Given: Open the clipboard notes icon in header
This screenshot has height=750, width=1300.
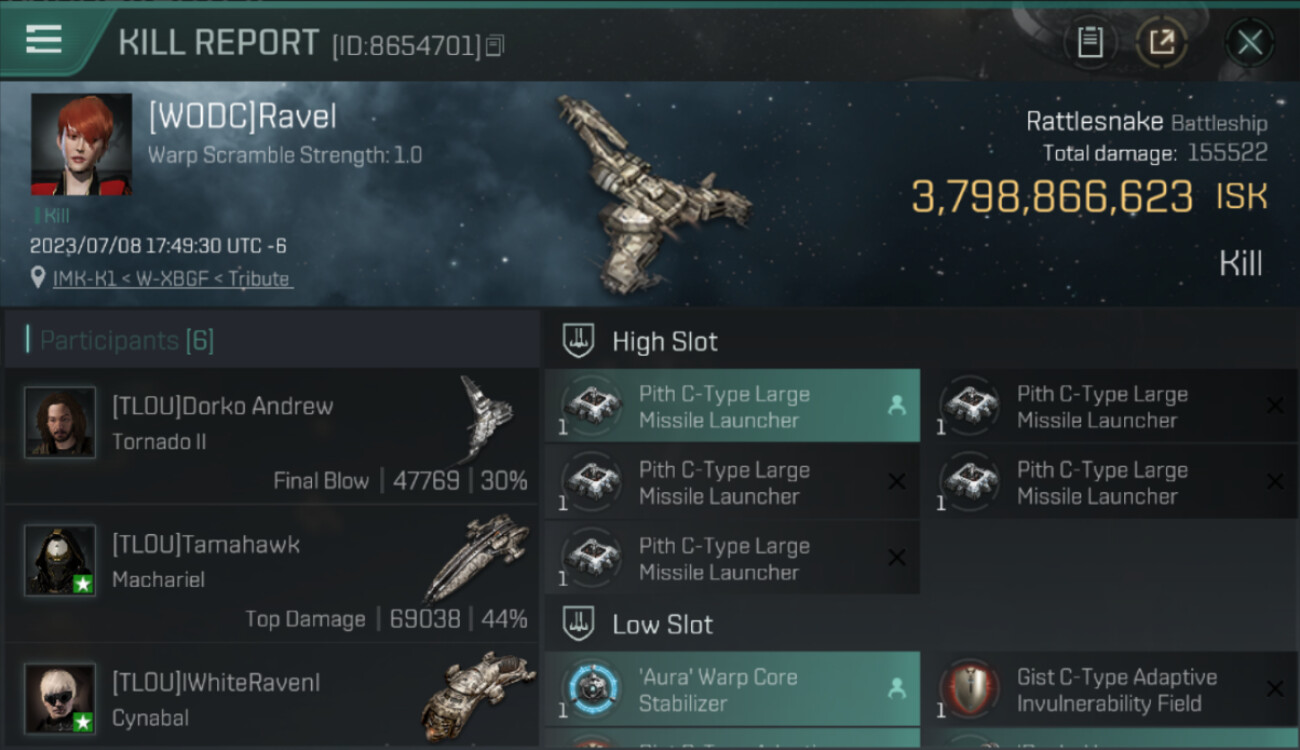Looking at the screenshot, I should click(1089, 42).
